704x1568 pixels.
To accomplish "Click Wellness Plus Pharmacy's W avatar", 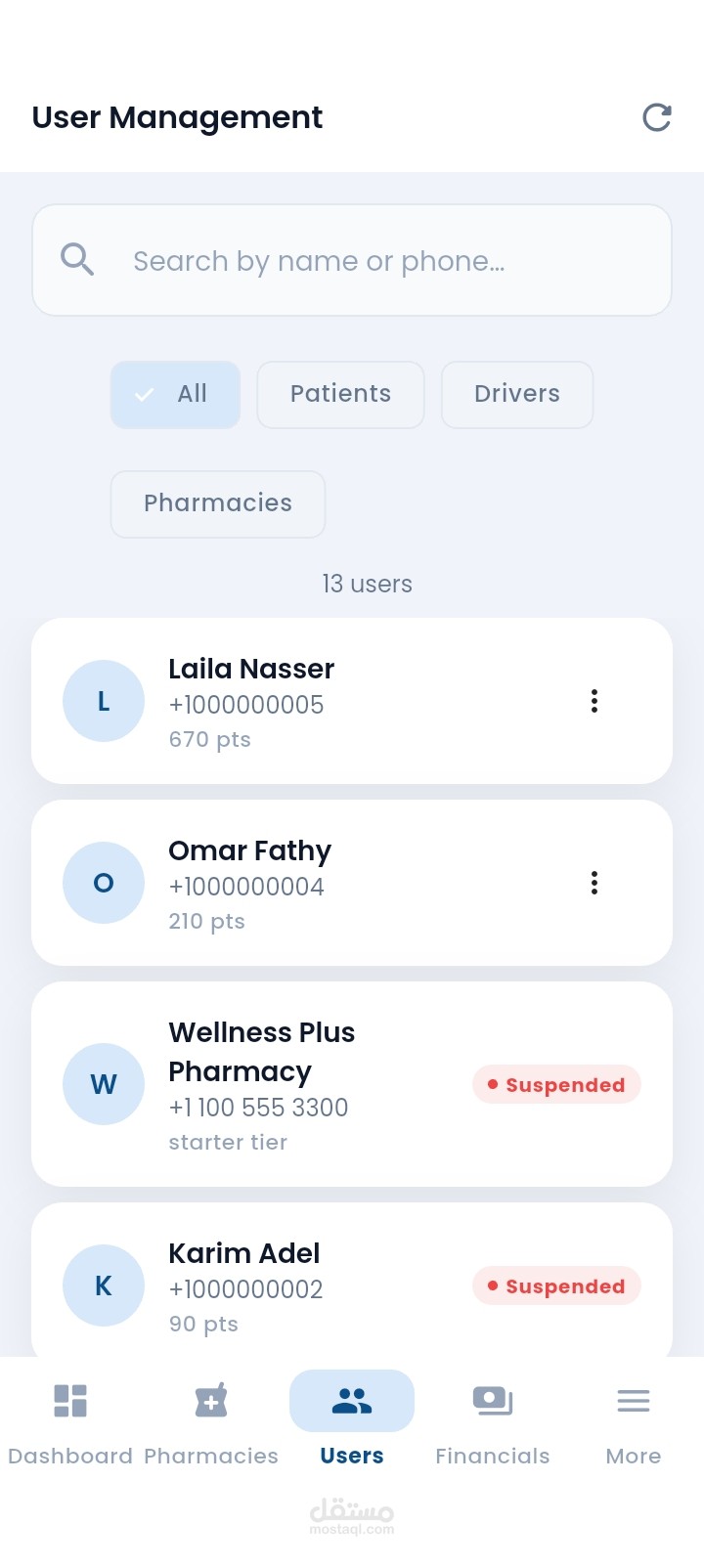I will pos(104,1084).
